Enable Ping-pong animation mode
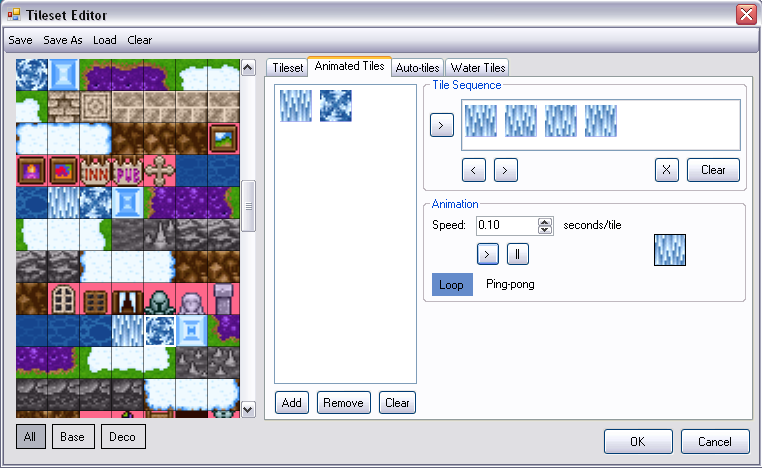 510,284
